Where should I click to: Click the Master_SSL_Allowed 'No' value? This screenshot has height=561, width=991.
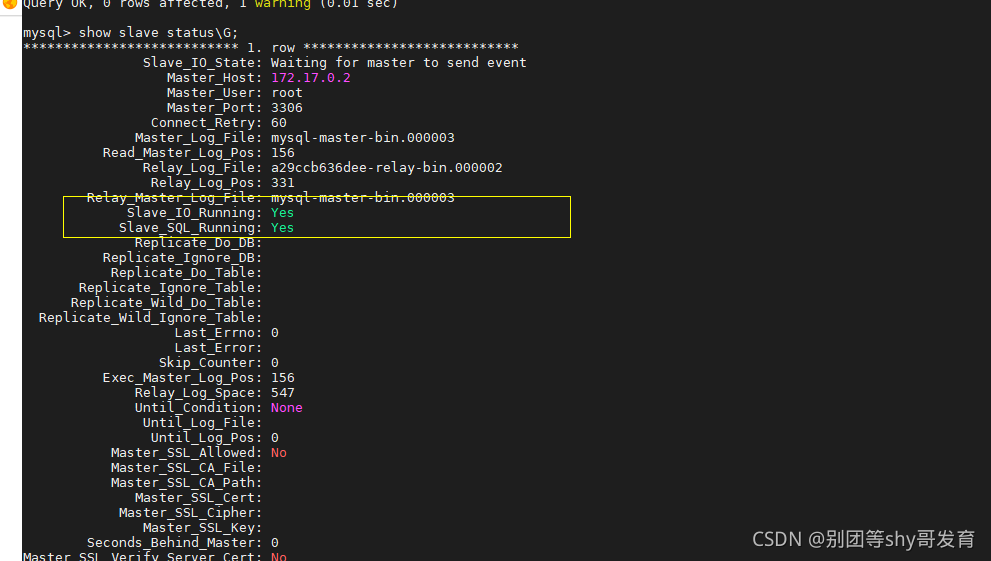[278, 453]
